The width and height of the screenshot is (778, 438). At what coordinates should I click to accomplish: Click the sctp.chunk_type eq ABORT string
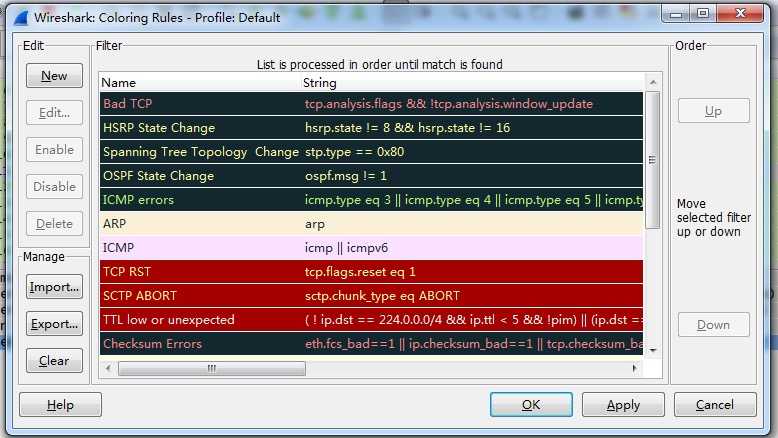click(x=382, y=296)
